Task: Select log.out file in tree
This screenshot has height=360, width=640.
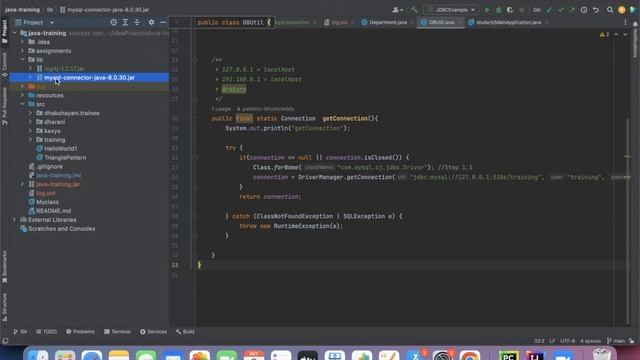Action: tap(45, 193)
